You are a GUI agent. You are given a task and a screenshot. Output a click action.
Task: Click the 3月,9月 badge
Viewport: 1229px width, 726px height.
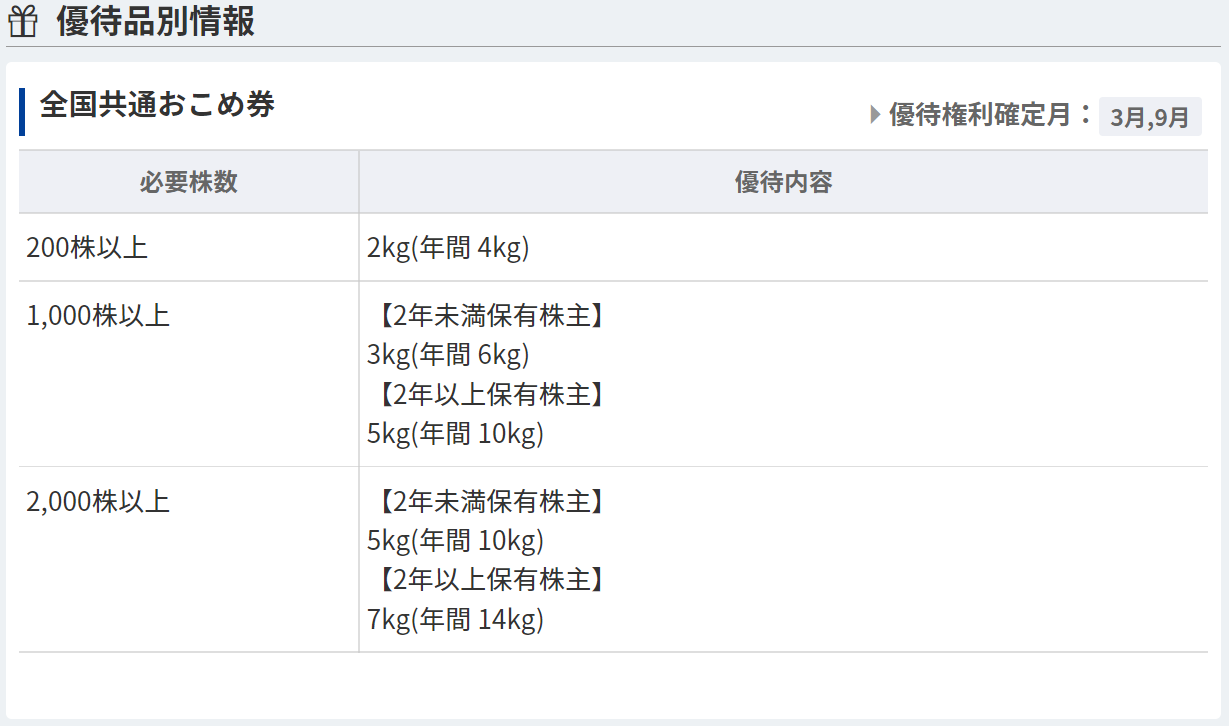(1150, 116)
